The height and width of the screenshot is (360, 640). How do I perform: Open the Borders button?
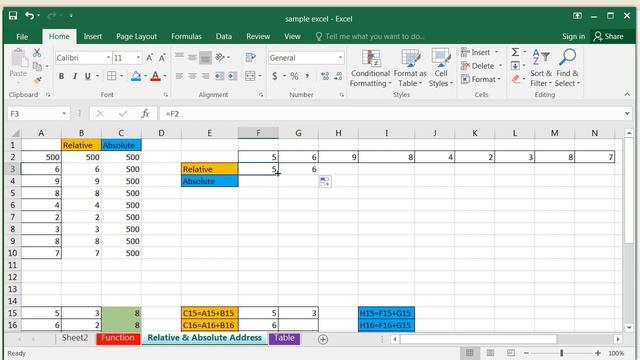pos(111,76)
